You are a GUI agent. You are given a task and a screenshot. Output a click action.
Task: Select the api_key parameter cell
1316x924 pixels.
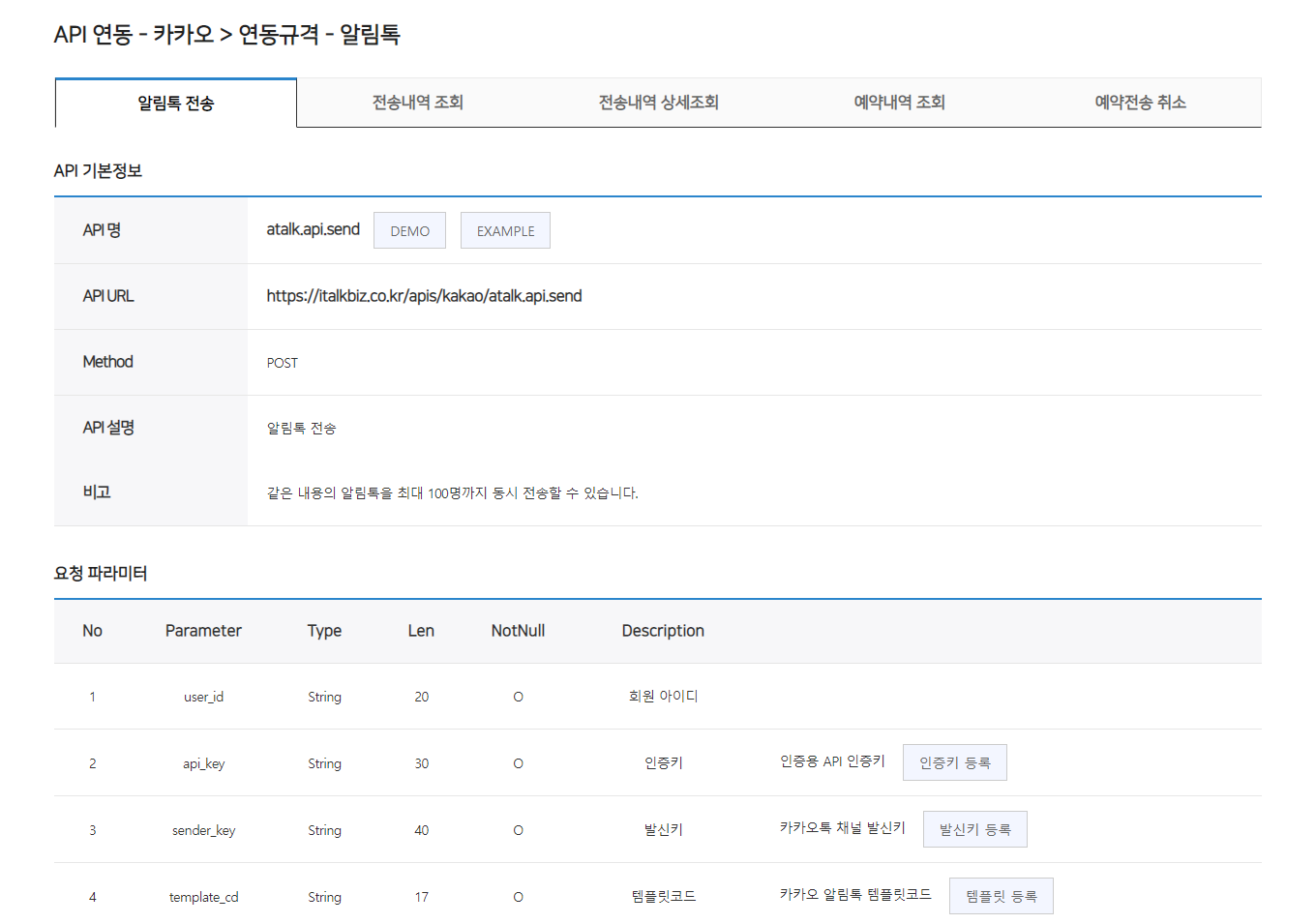coord(203,763)
